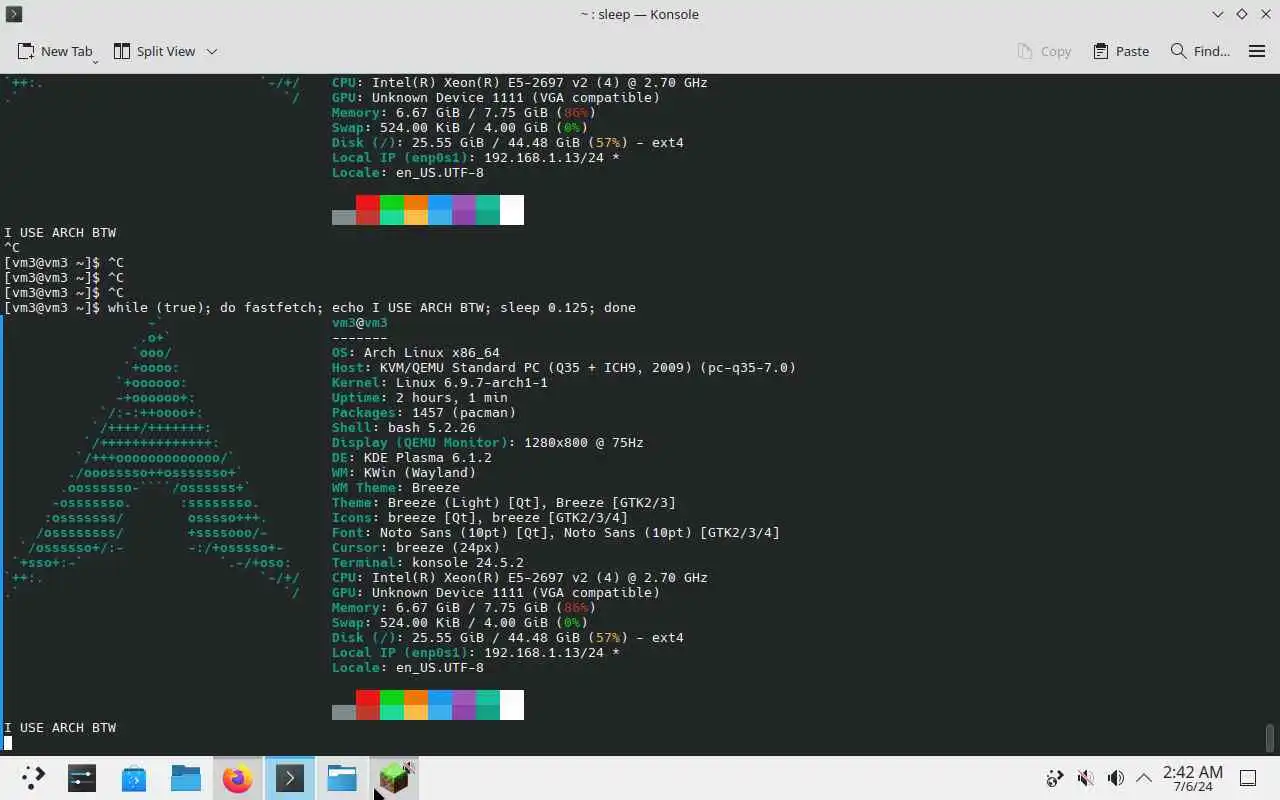Click the 'Icons: breeze [Qt]' line
1280x800 pixels.
tap(480, 517)
